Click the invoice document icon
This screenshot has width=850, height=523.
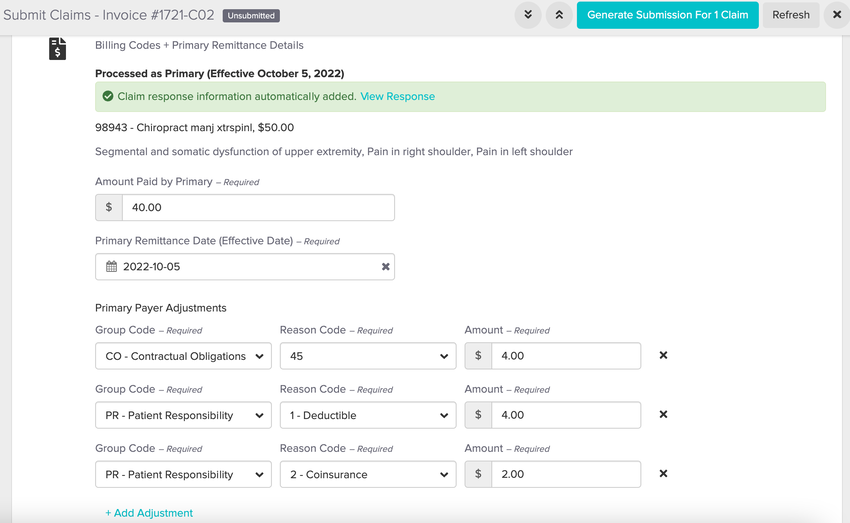point(58,48)
